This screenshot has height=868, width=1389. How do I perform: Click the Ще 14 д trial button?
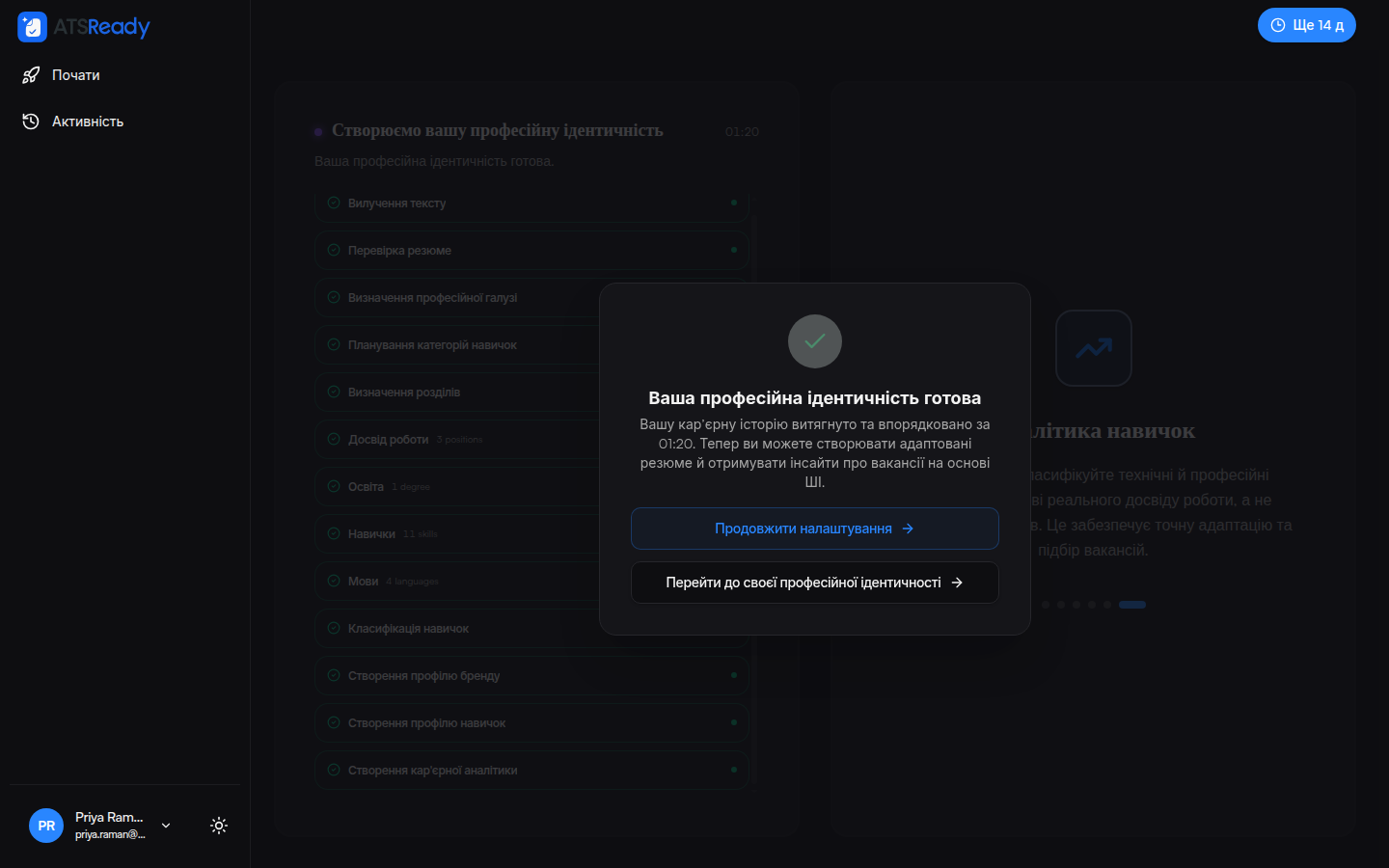click(x=1306, y=25)
